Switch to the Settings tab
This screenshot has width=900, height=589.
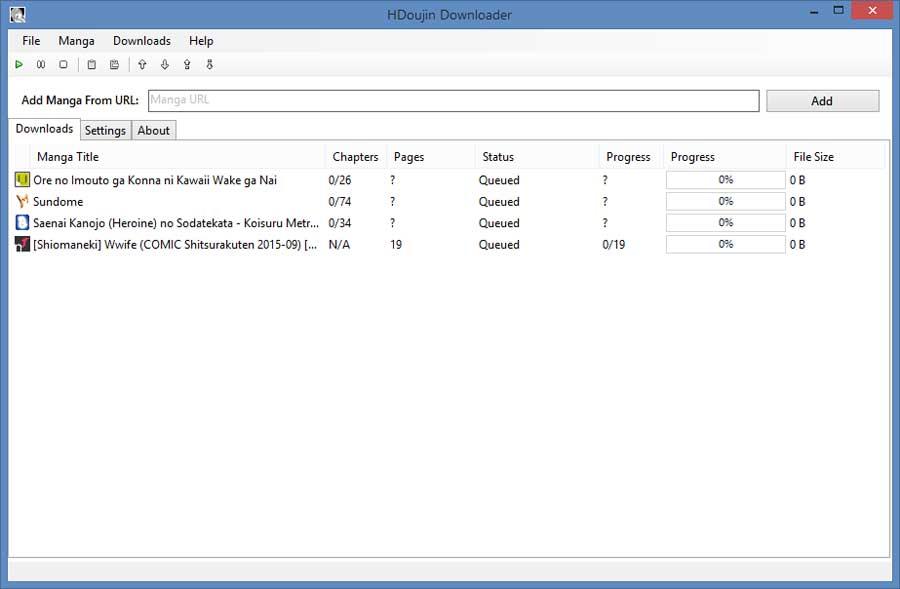pyautogui.click(x=106, y=130)
